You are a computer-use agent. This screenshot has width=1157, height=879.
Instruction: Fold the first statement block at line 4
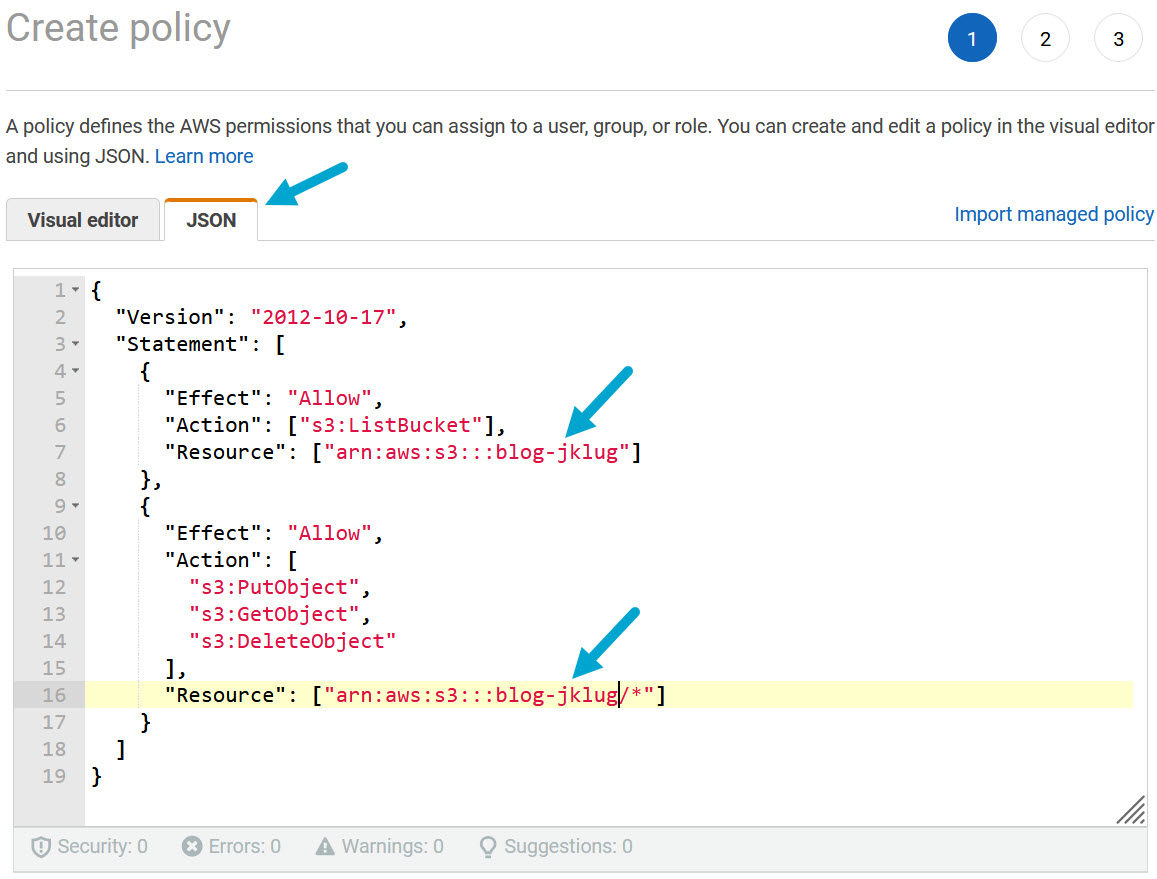pos(76,371)
